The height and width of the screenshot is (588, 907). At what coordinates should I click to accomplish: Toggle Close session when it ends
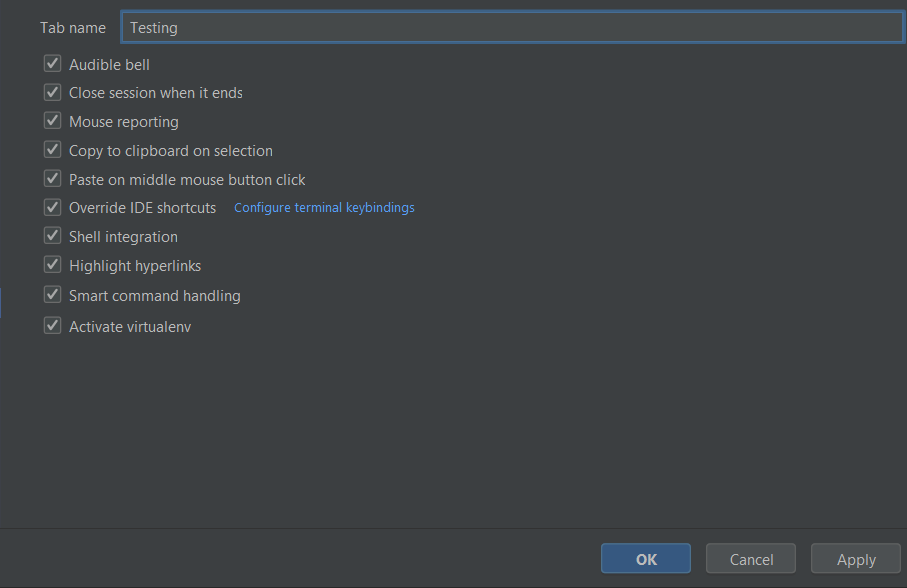click(x=53, y=93)
